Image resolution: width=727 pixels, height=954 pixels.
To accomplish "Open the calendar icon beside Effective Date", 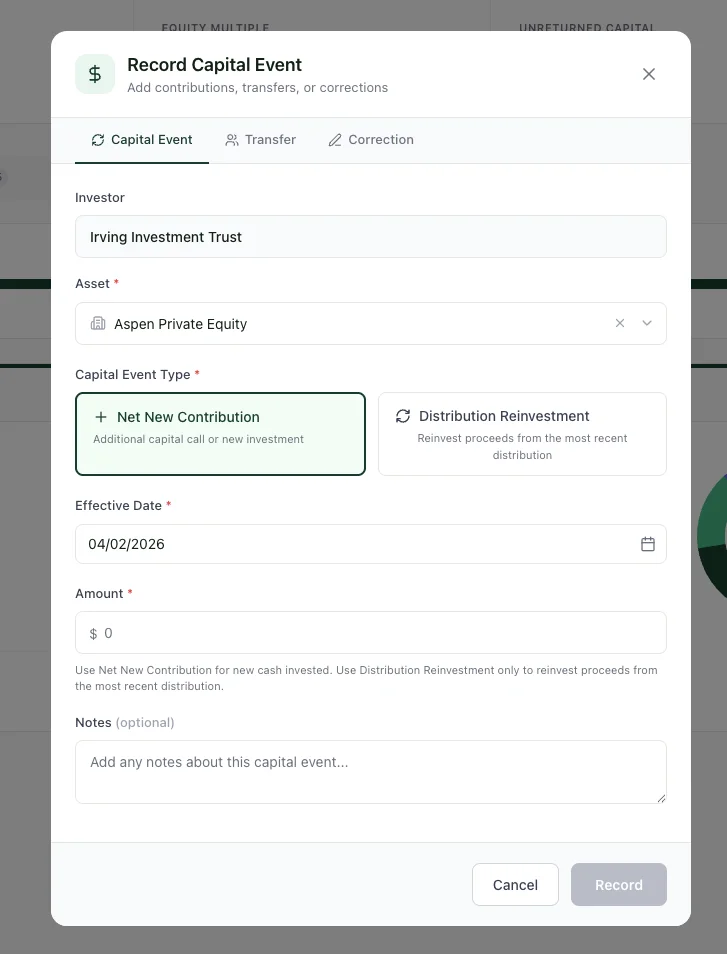I will [648, 544].
